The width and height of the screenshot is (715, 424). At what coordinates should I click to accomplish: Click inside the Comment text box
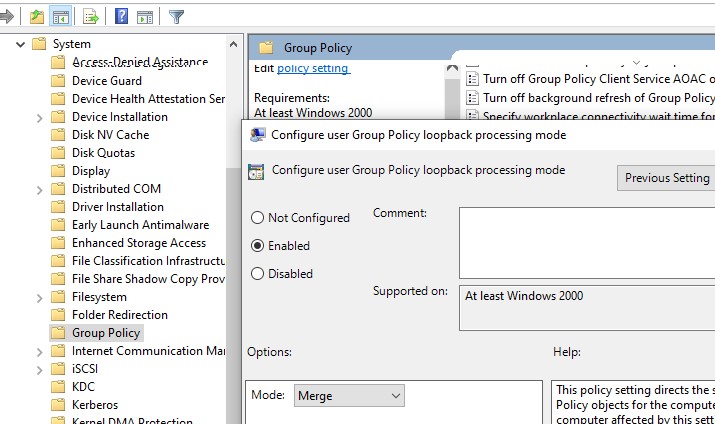[586, 242]
